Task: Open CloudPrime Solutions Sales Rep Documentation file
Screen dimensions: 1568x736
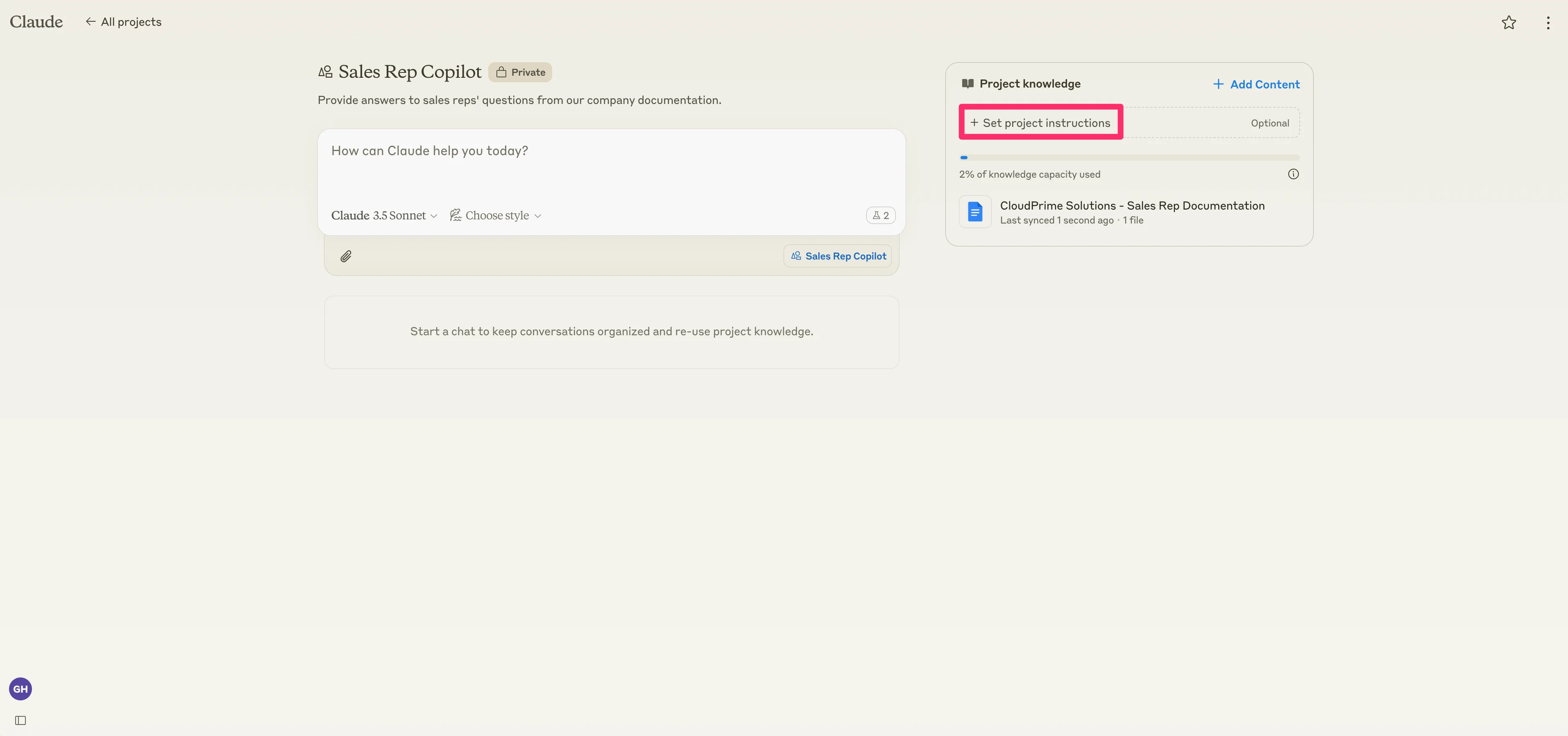Action: [1132, 205]
